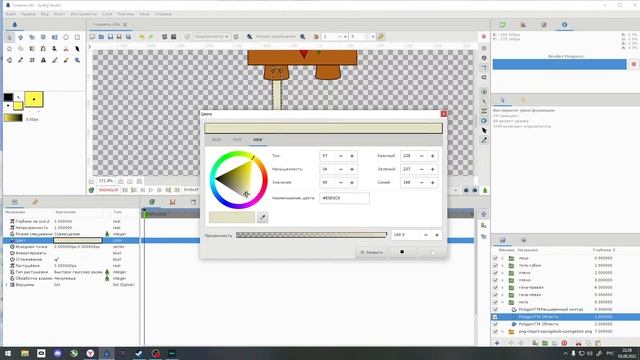Open the Предпросмотр preview dropdown

pyautogui.click(x=211, y=37)
